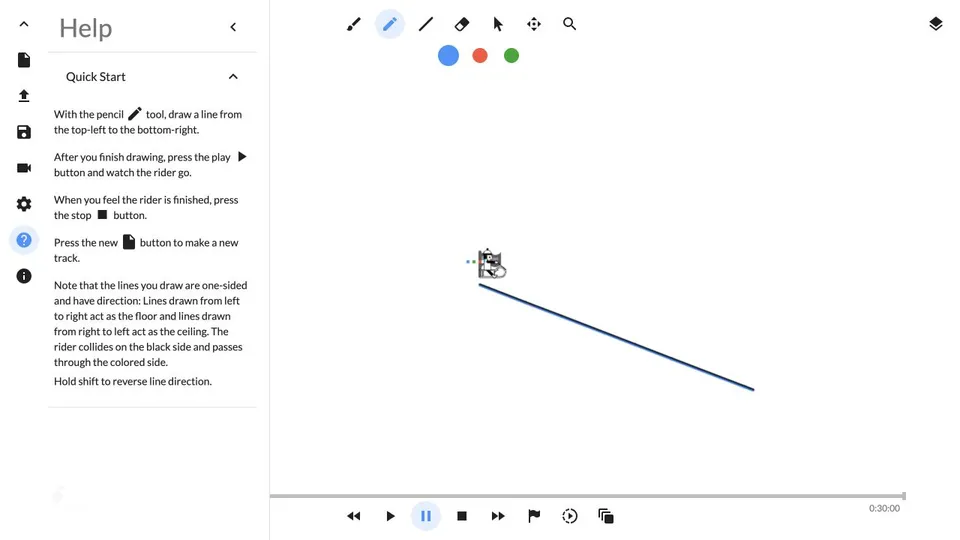960x540 pixels.
Task: Click the drawn blue track line
Action: 617,337
